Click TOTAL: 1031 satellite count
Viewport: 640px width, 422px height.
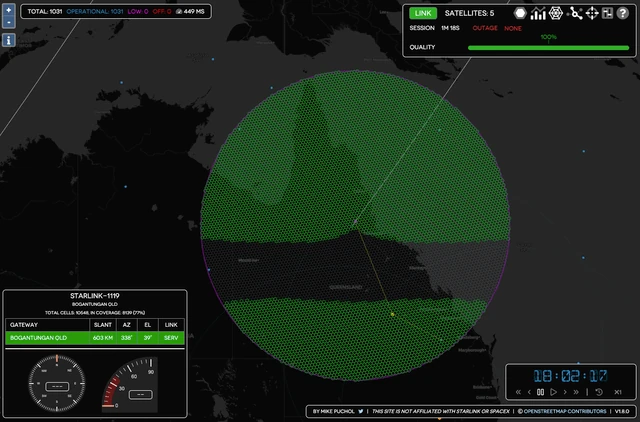[x=44, y=11]
